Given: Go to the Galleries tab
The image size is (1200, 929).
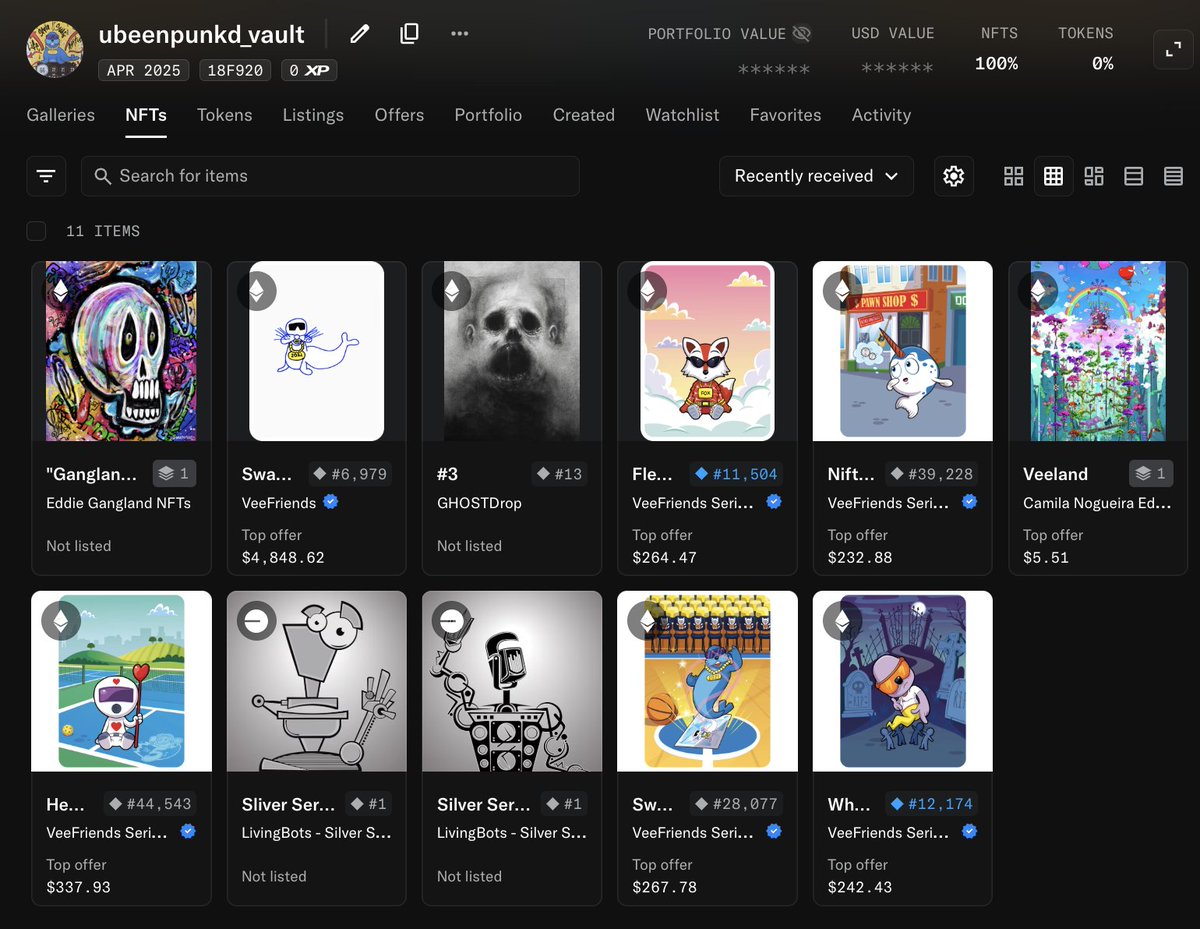Looking at the screenshot, I should pos(61,115).
